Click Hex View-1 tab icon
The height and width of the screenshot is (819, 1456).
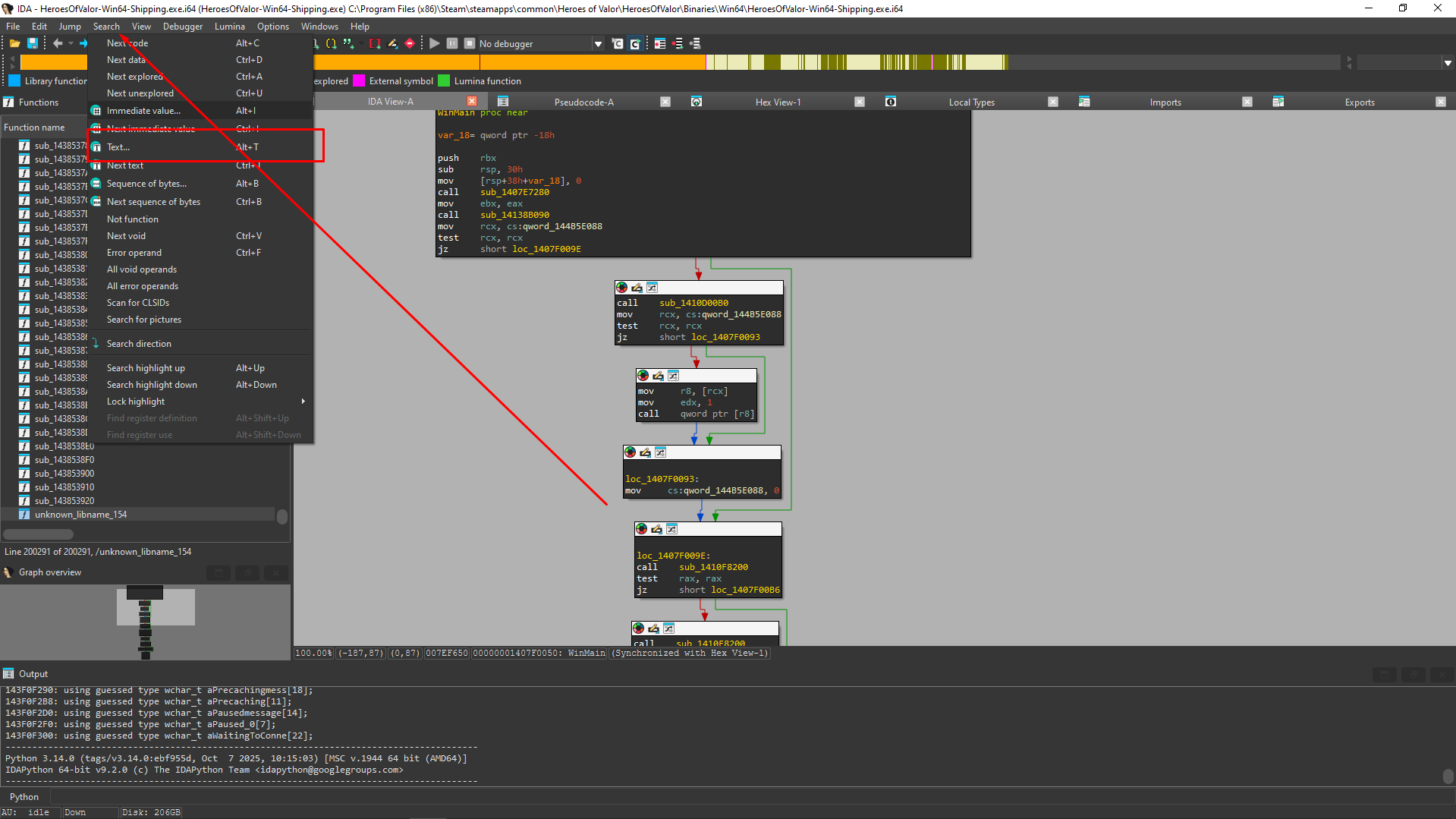point(697,102)
